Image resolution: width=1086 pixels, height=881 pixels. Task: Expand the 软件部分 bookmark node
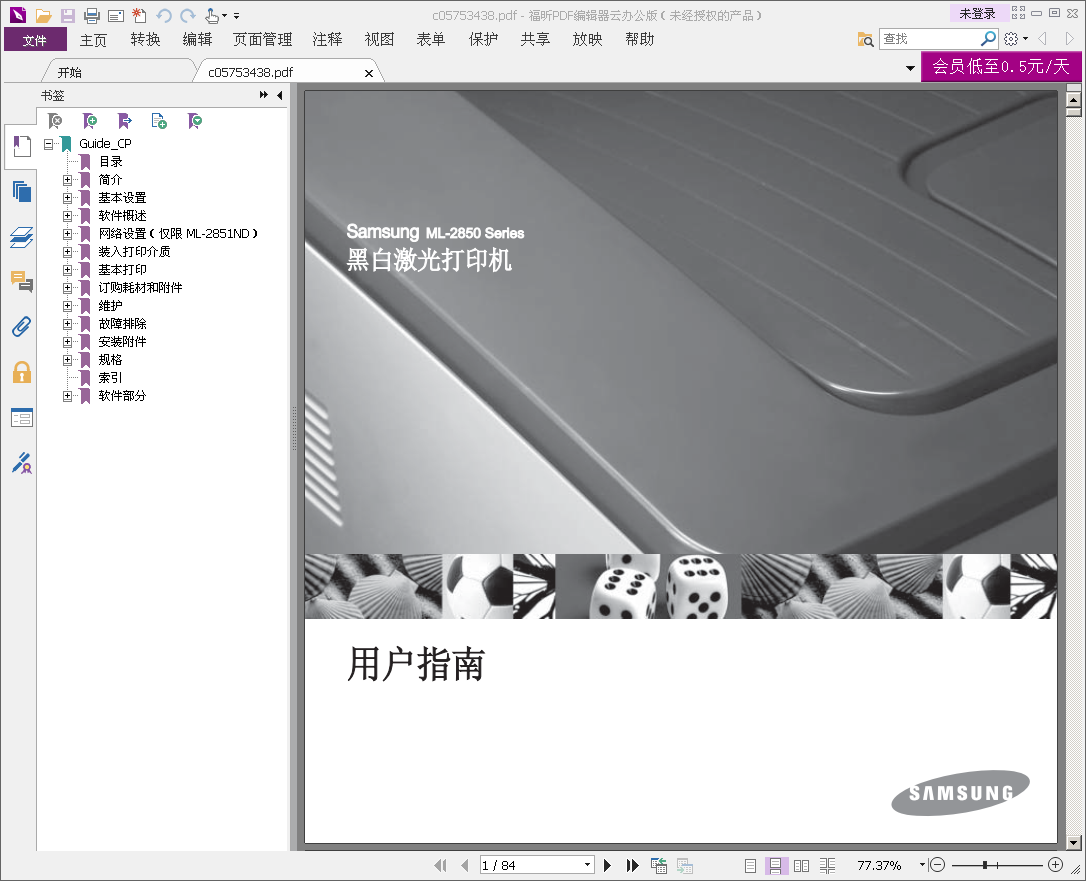click(67, 396)
